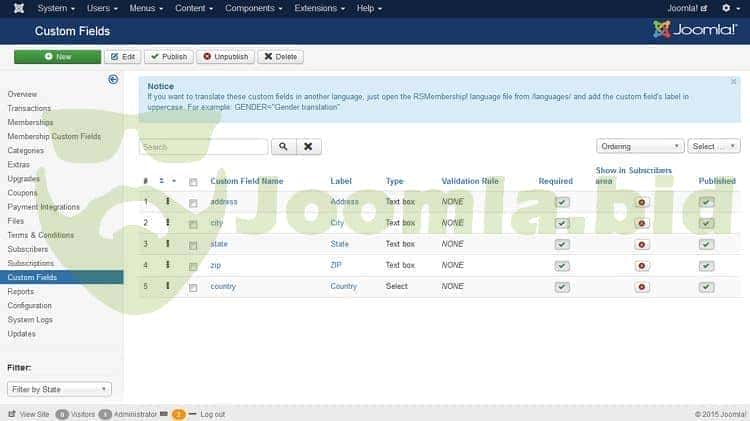
Task: Go to Subscribers in the sidebar
Action: [28, 249]
